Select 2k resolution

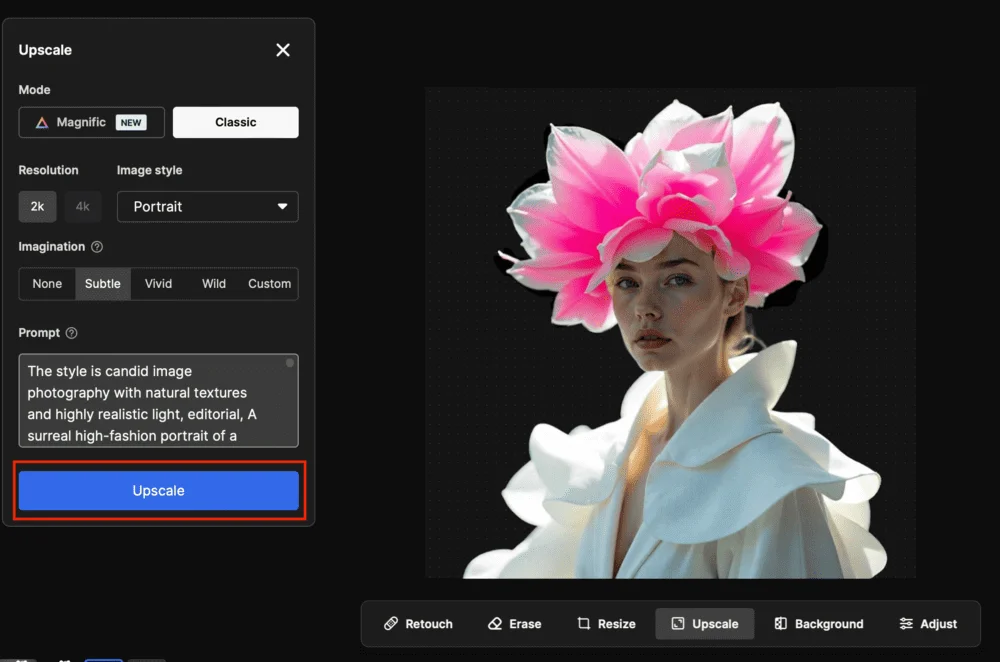[x=37, y=207]
